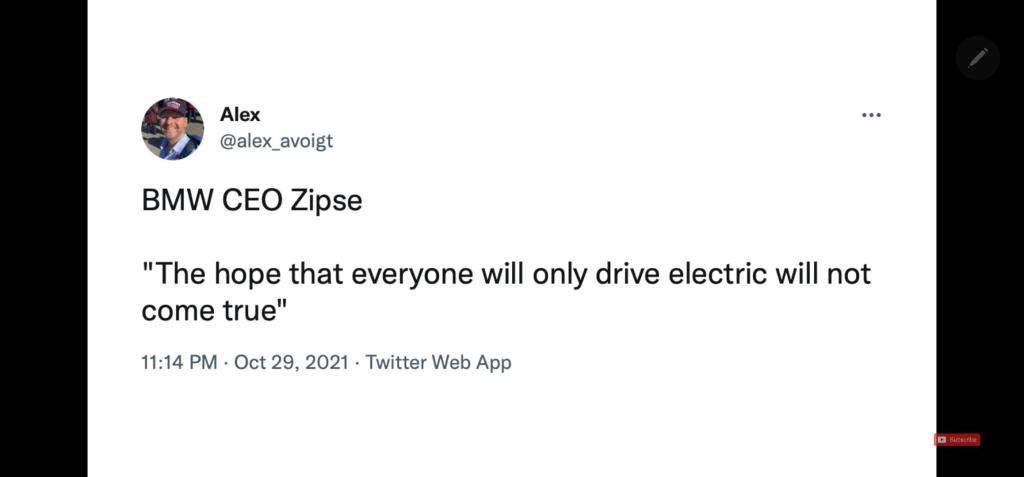Open the @alex_avoigt handle link
1024x477 pixels.
[x=276, y=140]
